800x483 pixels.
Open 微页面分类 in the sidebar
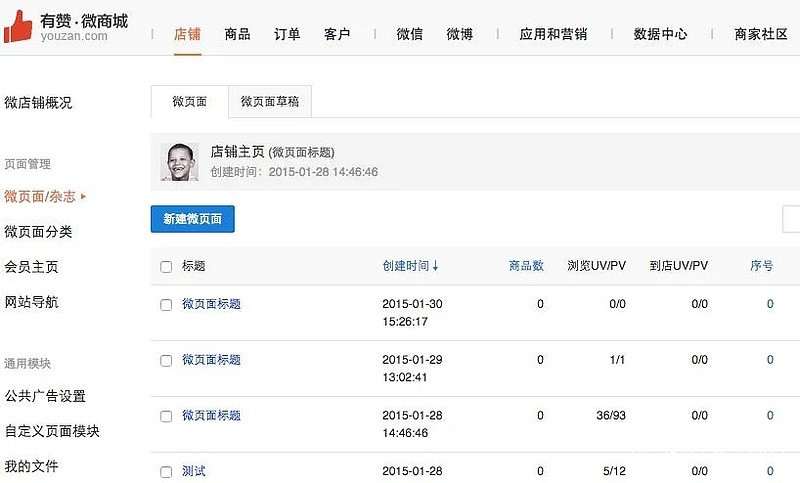(38, 232)
